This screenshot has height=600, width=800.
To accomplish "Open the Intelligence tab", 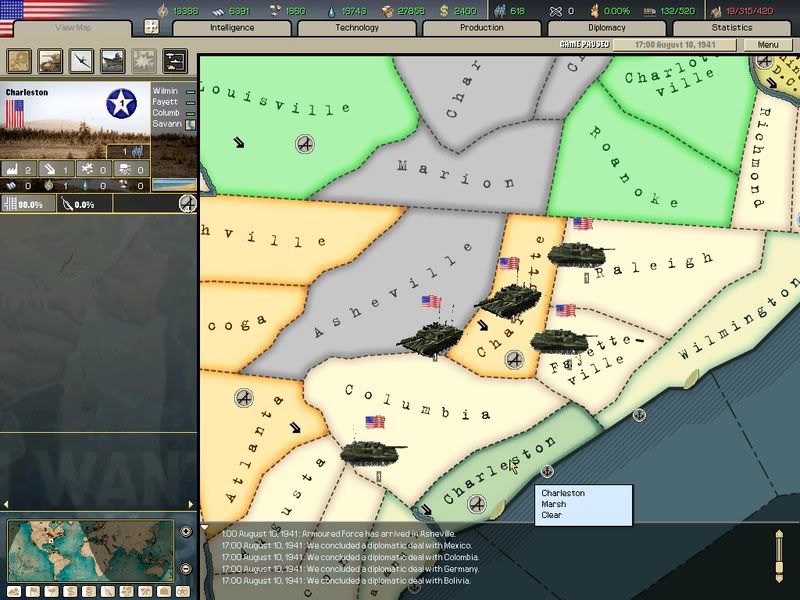I will point(232,28).
